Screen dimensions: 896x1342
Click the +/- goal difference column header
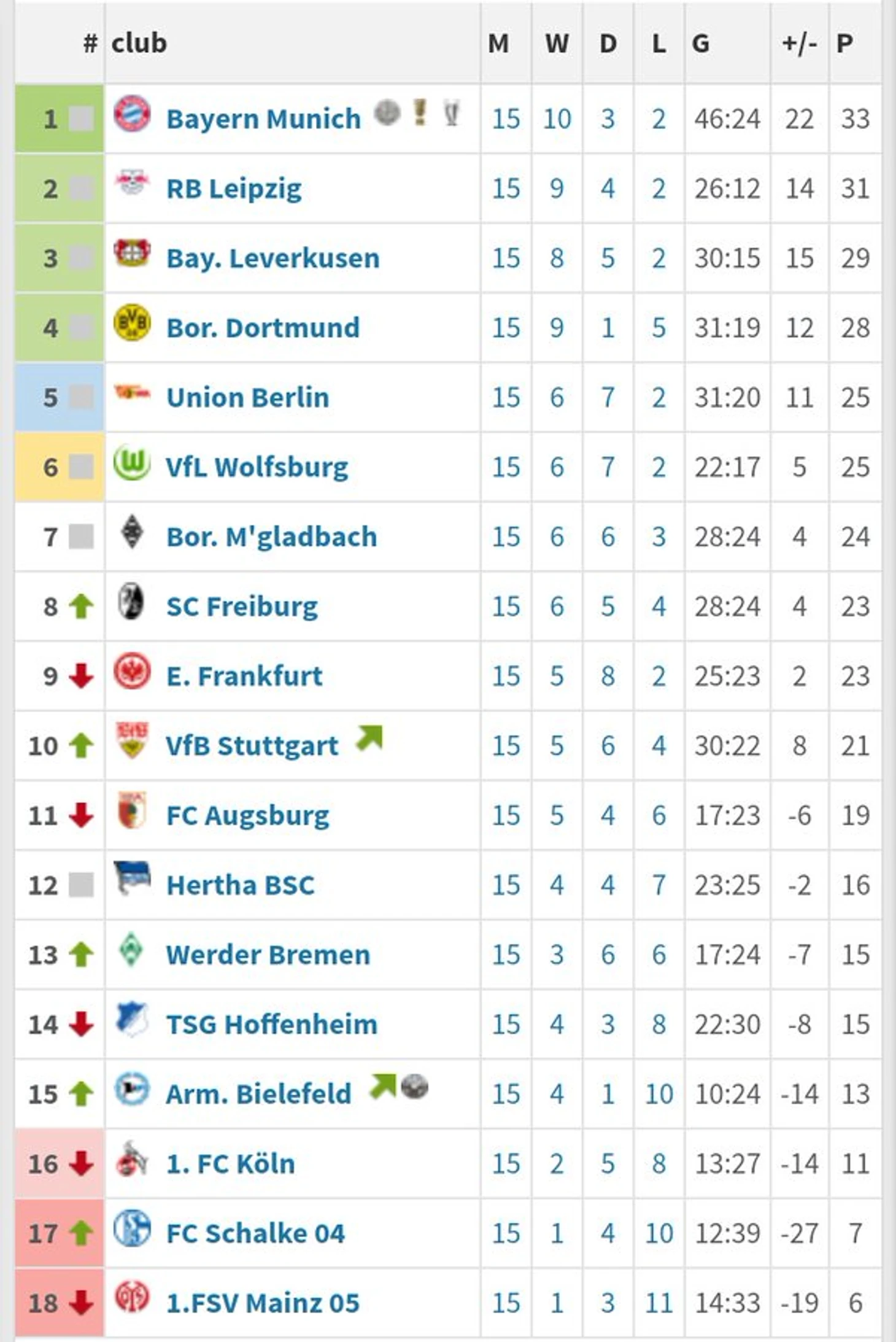coord(799,43)
